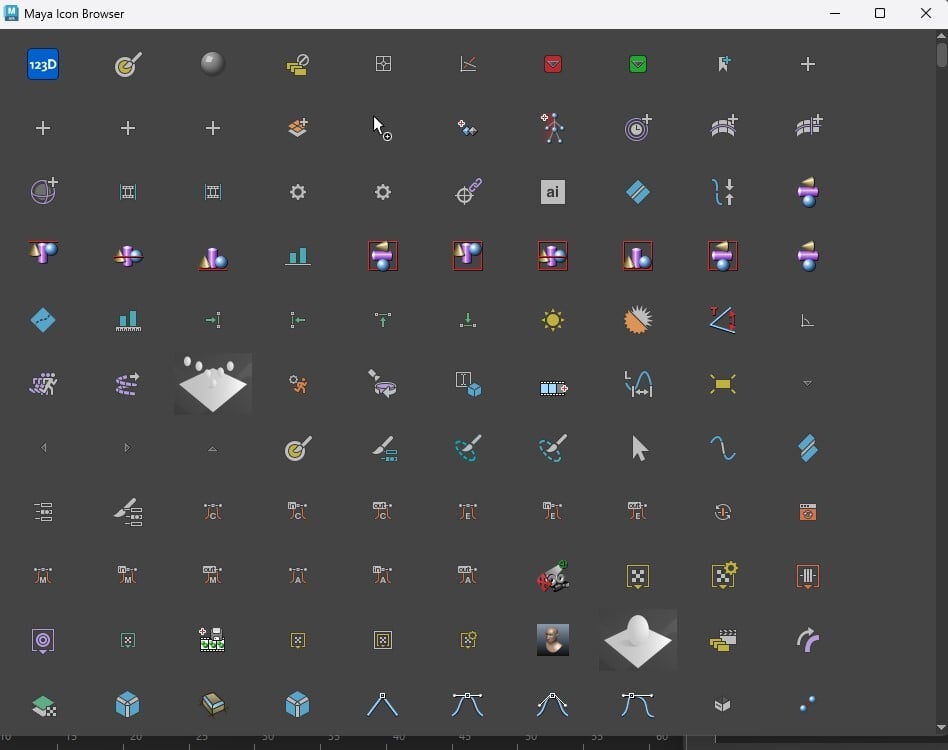Select the red dice with camera icon

click(553, 576)
